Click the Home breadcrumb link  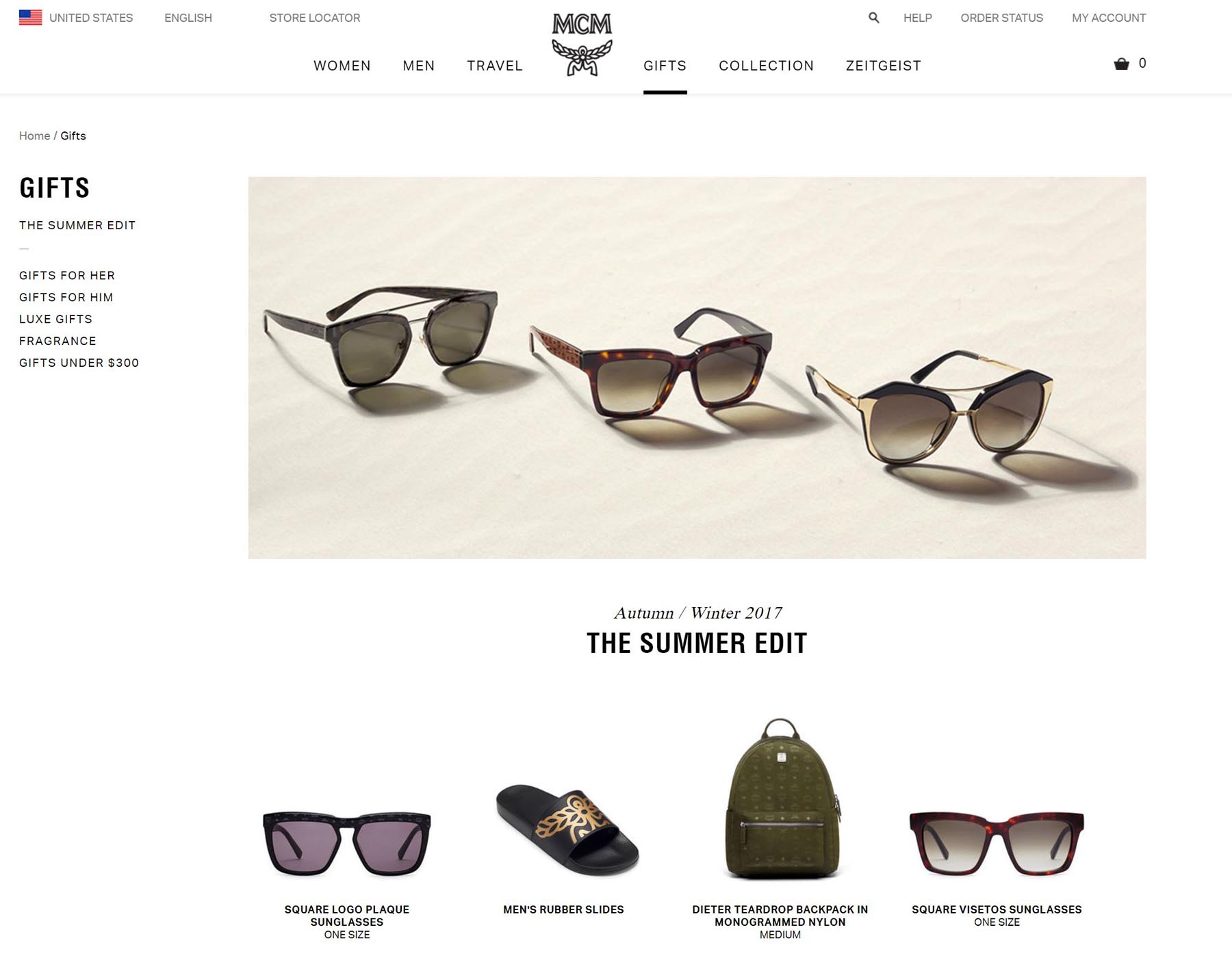(x=34, y=135)
